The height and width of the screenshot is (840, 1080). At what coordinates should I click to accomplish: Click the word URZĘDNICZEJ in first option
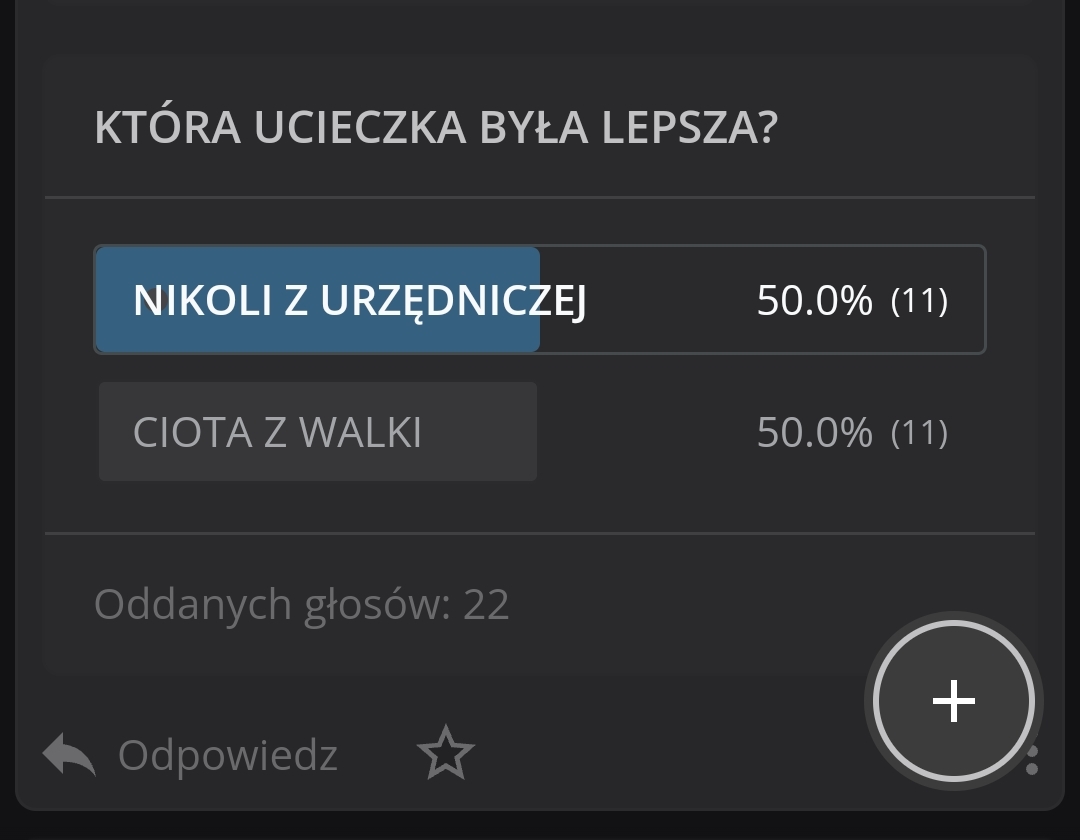(453, 300)
